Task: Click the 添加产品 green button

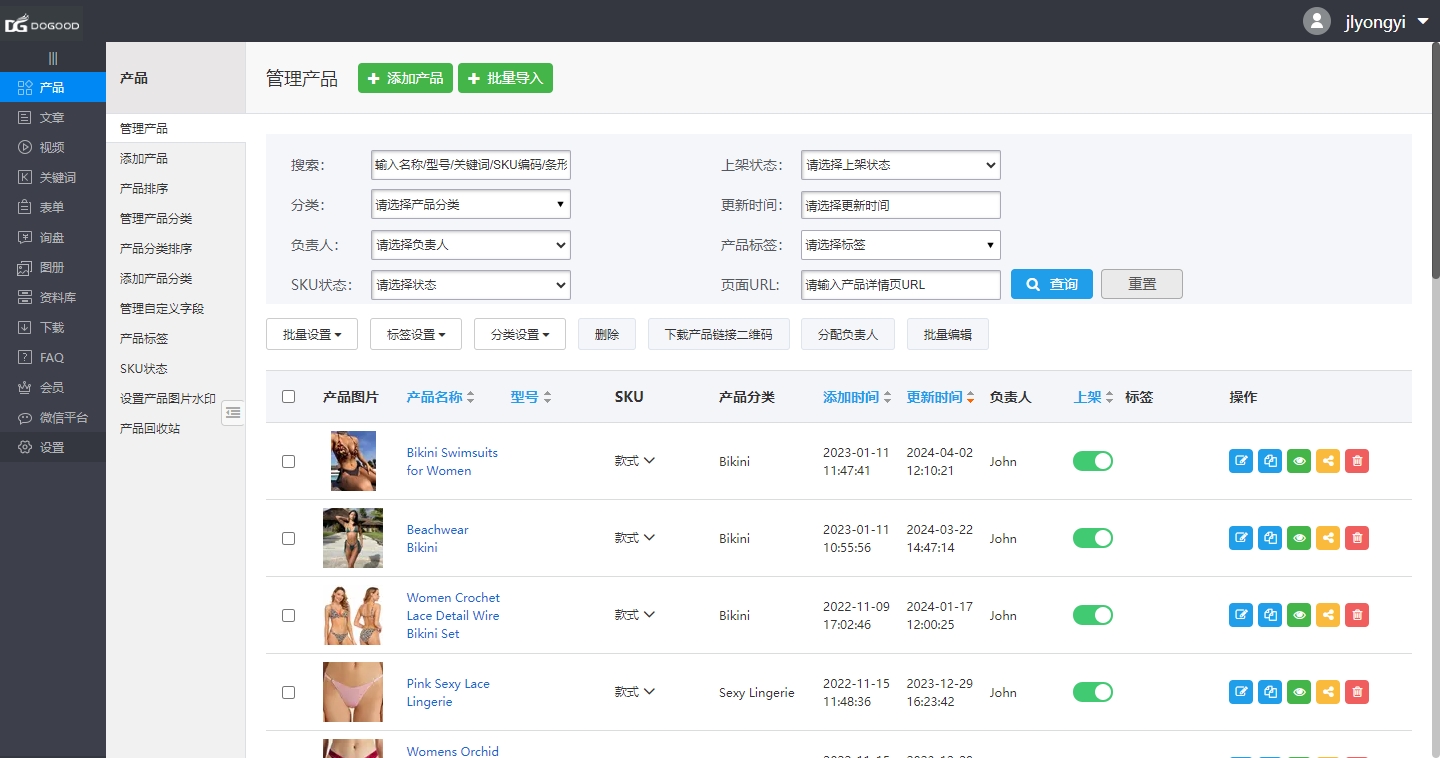Action: pyautogui.click(x=405, y=77)
